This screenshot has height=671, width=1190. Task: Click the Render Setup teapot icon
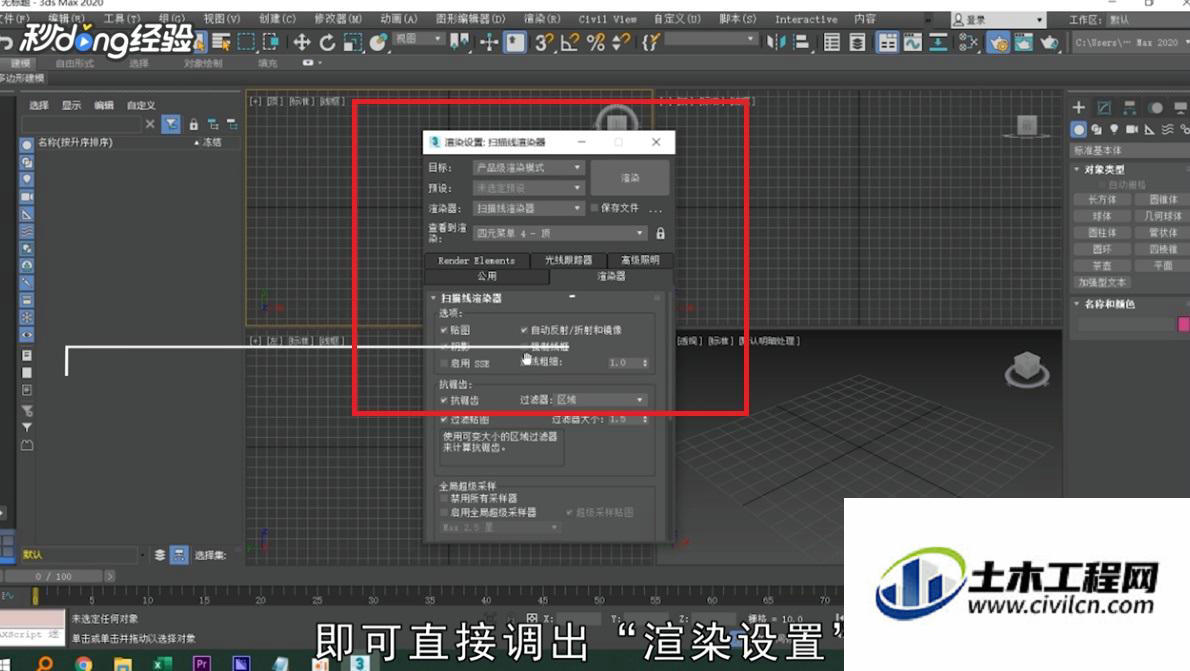click(998, 43)
